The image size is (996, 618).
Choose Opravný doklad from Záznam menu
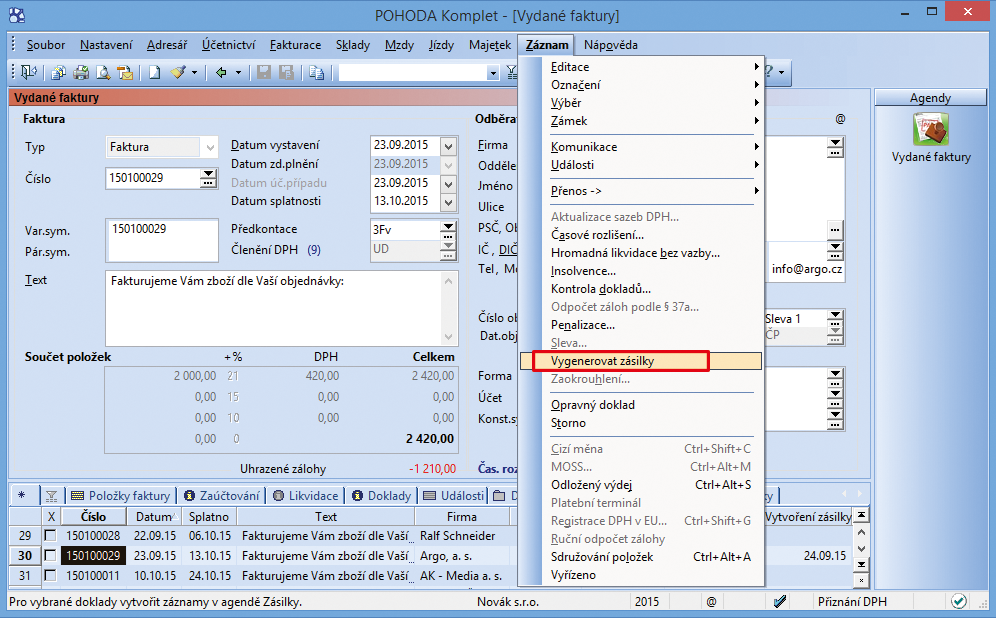click(x=652, y=405)
